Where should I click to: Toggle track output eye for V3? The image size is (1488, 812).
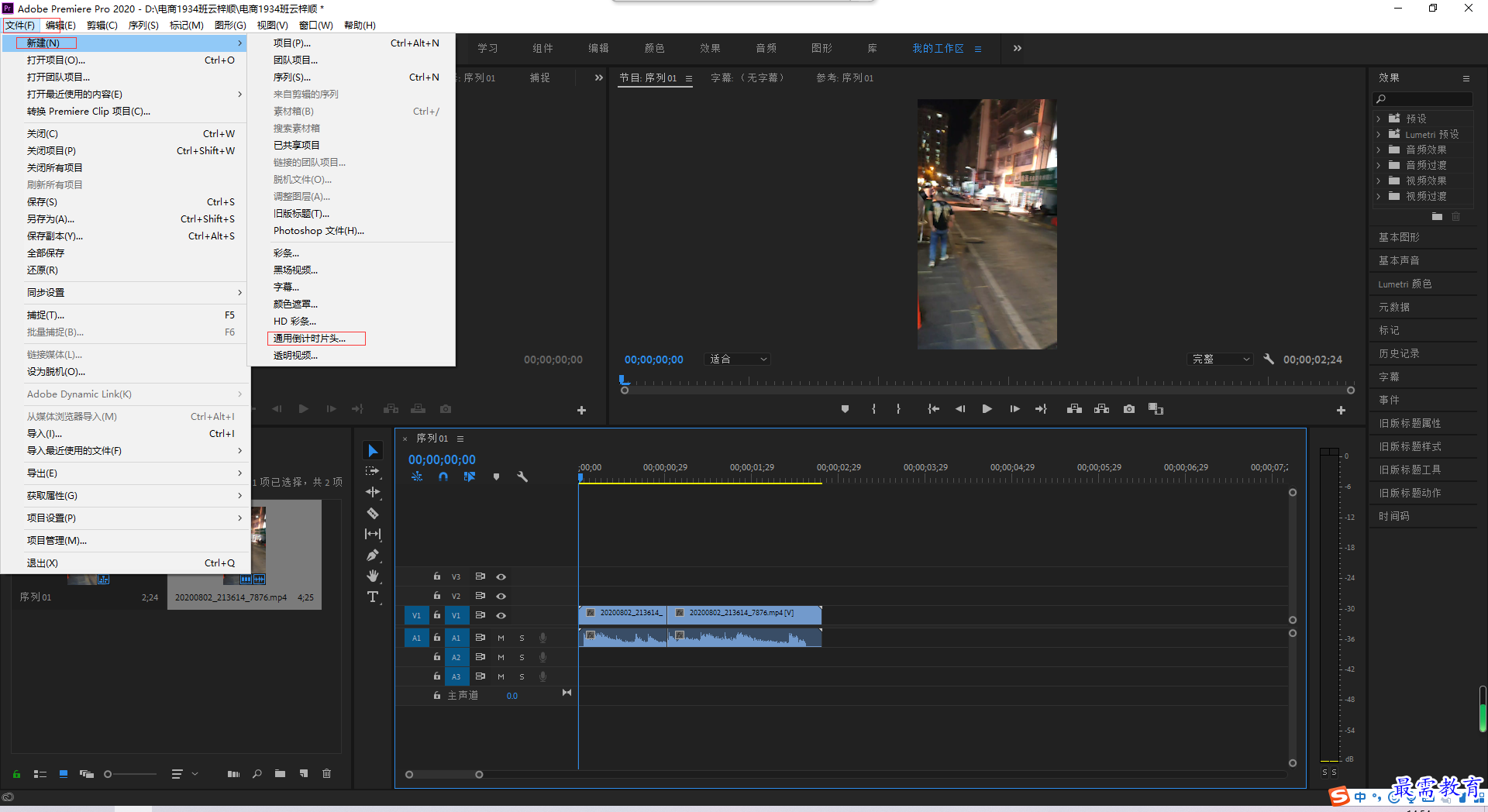click(x=501, y=576)
